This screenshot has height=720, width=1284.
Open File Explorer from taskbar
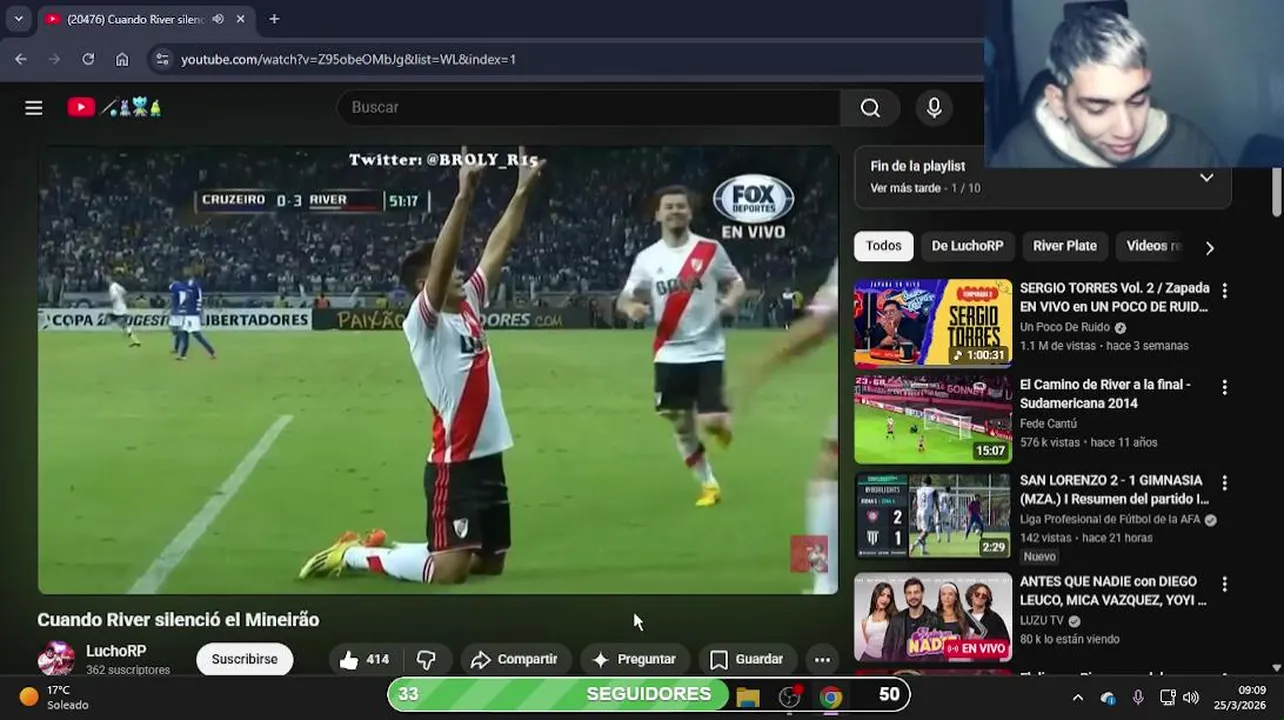pyautogui.click(x=748, y=697)
